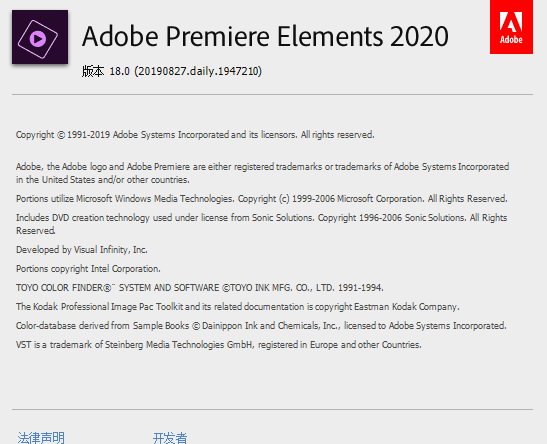
Task: Click the VST Steinberg trademark line
Action: pos(219,345)
